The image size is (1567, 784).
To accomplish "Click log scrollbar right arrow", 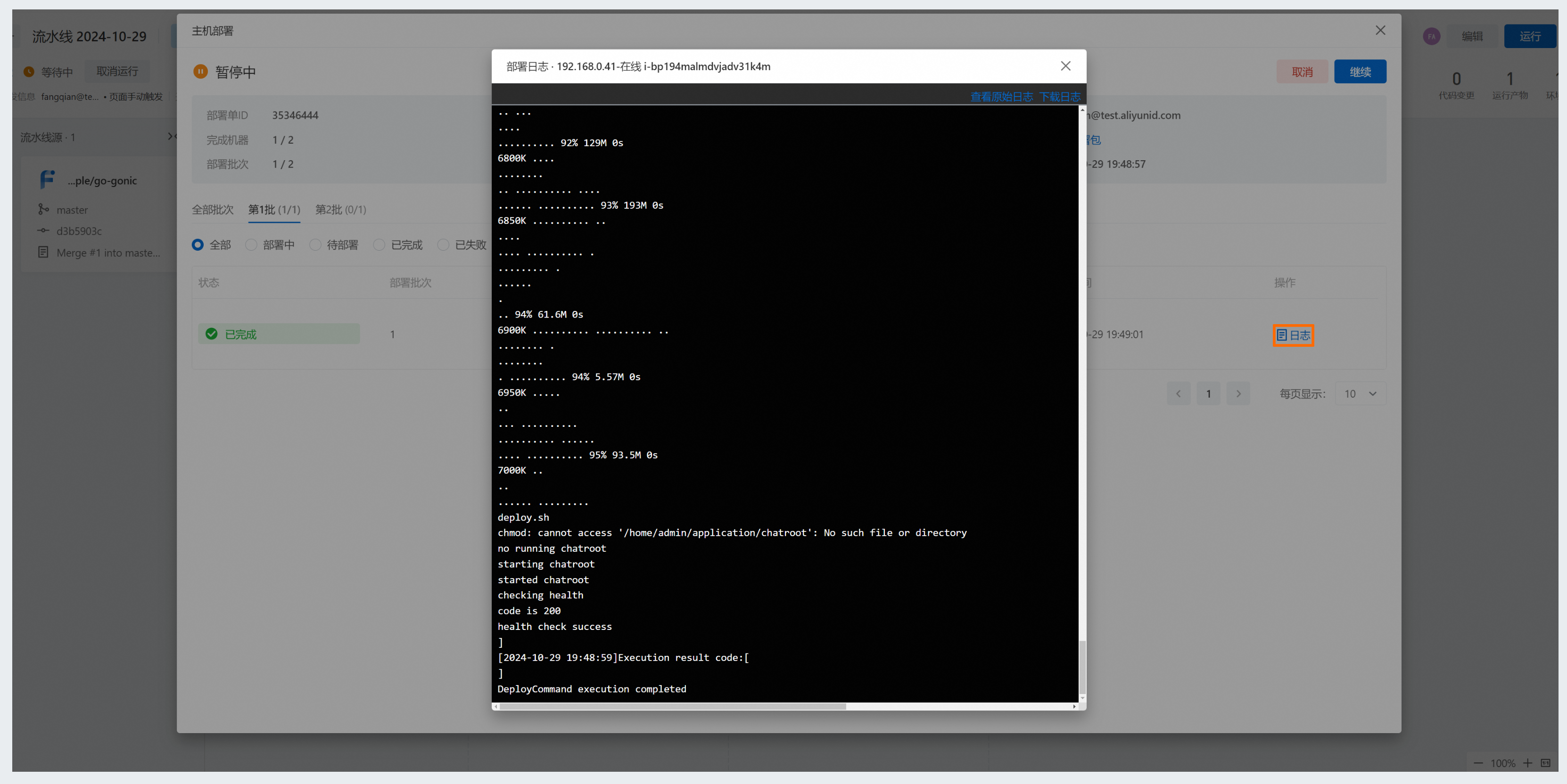I will coord(1074,706).
